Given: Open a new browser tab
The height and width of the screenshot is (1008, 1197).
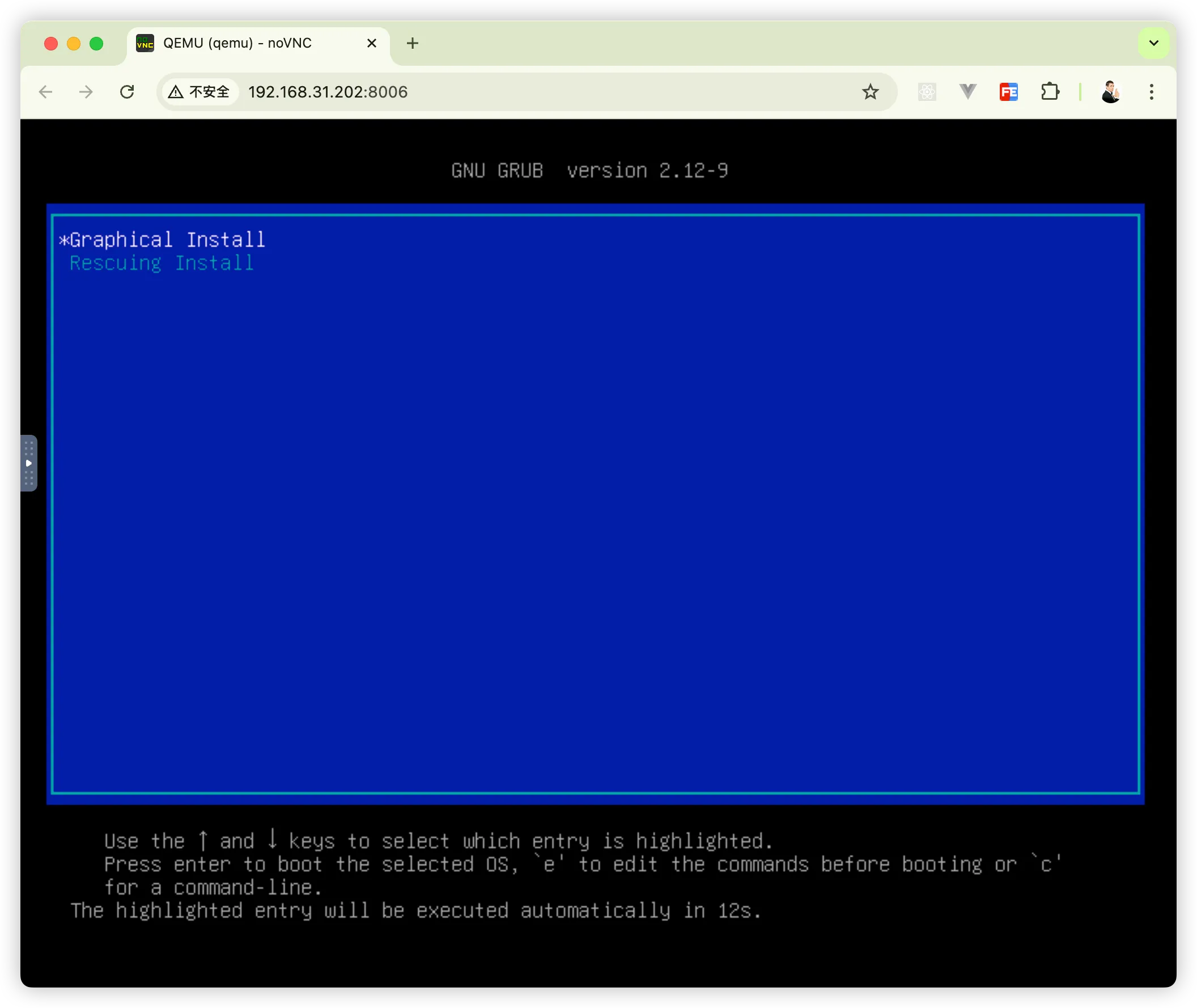Looking at the screenshot, I should click(x=413, y=44).
